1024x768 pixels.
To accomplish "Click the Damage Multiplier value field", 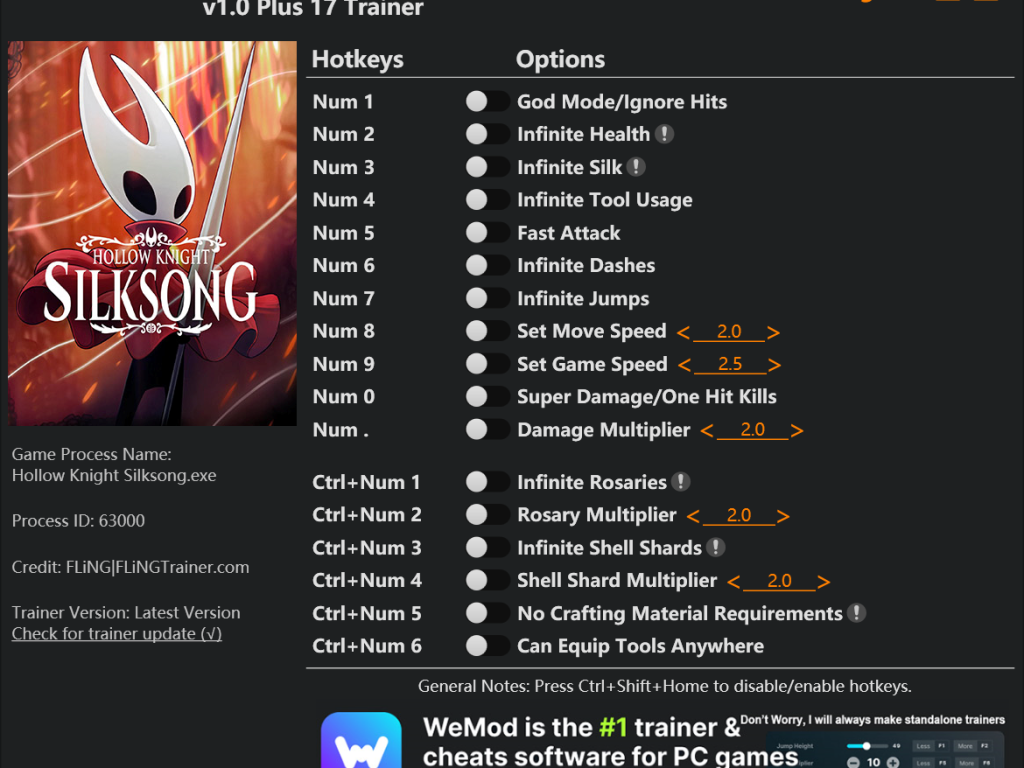I will pos(752,430).
